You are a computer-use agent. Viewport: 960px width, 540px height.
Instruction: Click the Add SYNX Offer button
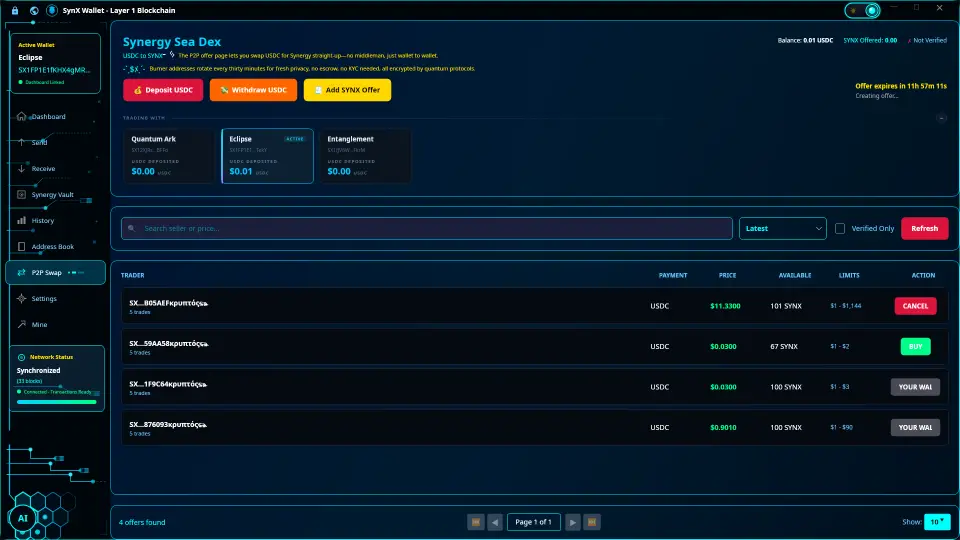coord(347,90)
